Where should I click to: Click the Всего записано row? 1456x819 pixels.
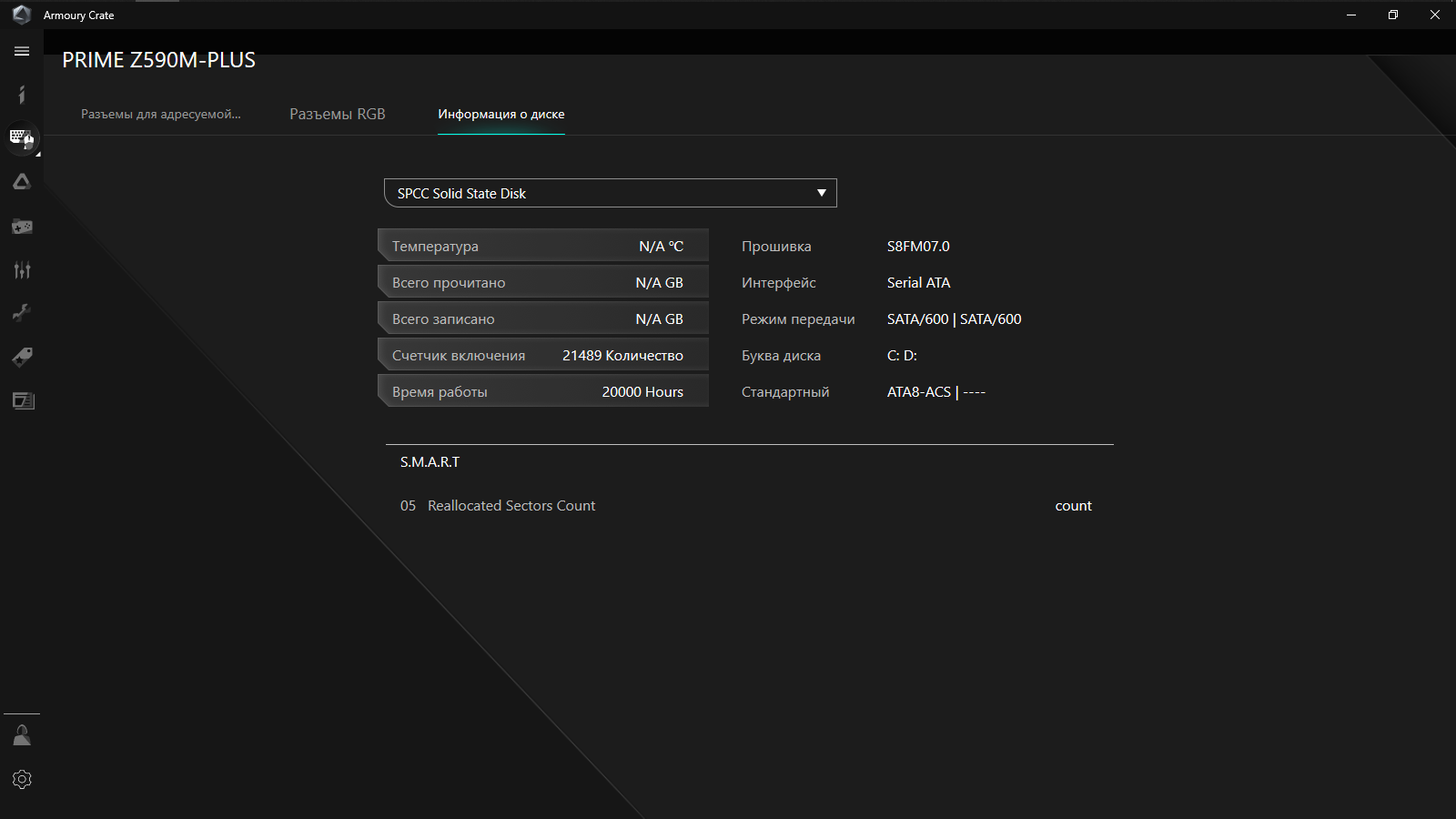click(x=543, y=318)
